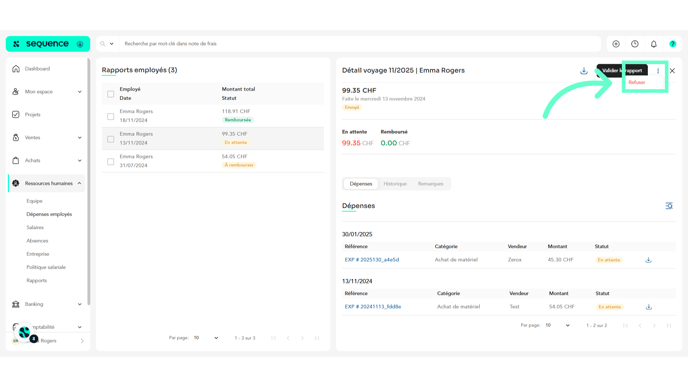The height and width of the screenshot is (387, 688).
Task: Click the Projets checkmark icon
Action: pos(16,114)
